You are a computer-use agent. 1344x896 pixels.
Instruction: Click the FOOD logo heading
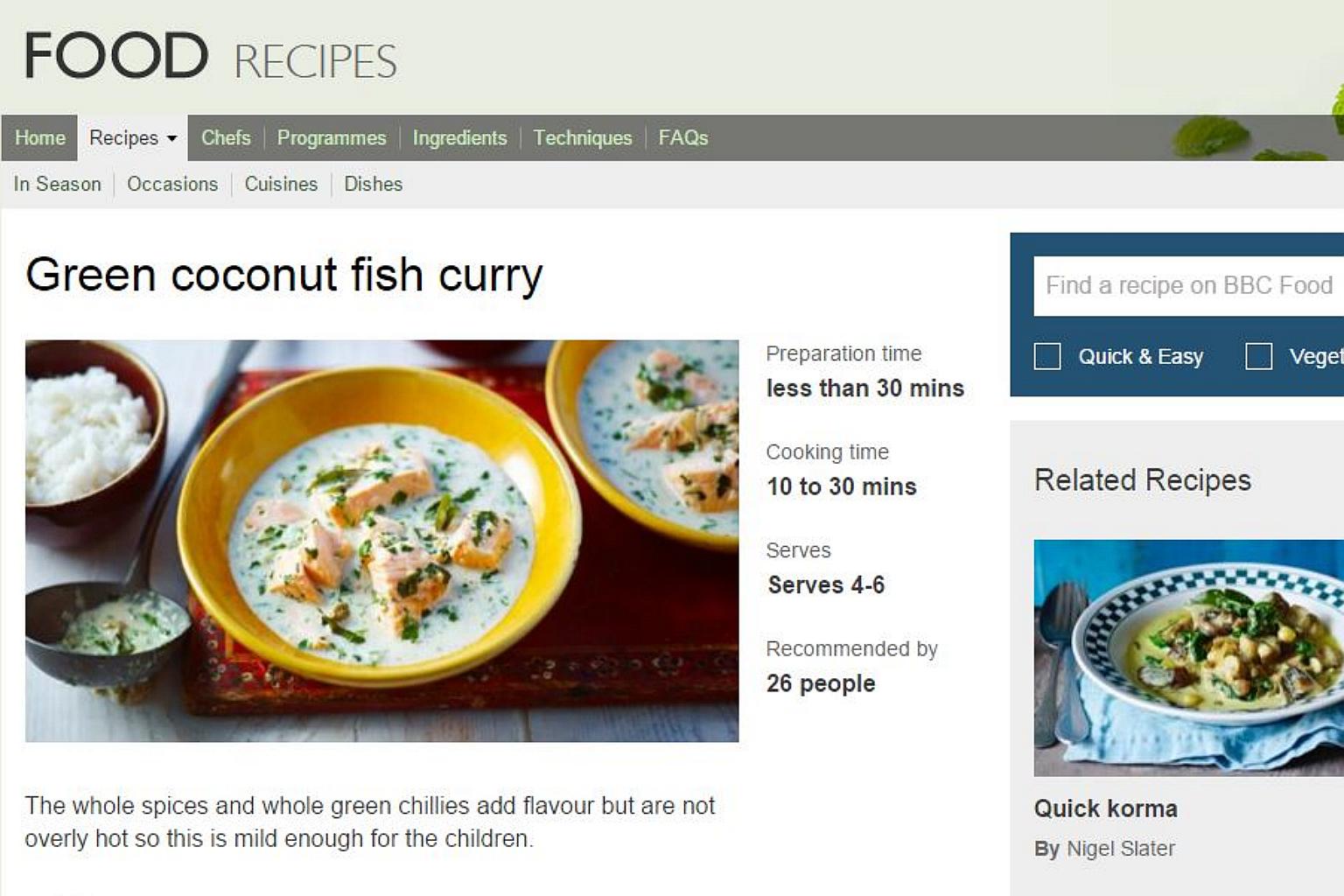point(116,55)
